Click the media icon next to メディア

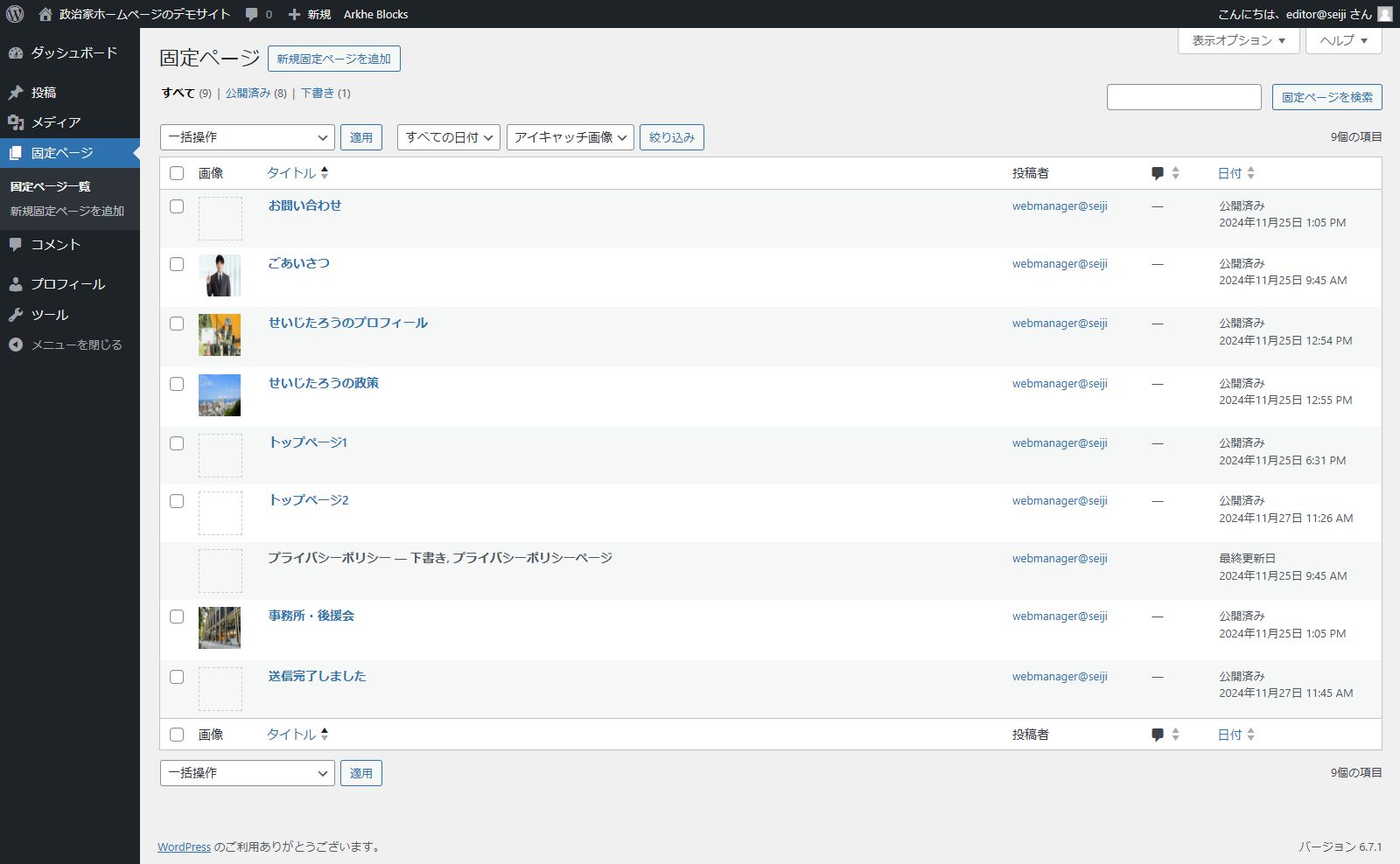click(x=16, y=122)
